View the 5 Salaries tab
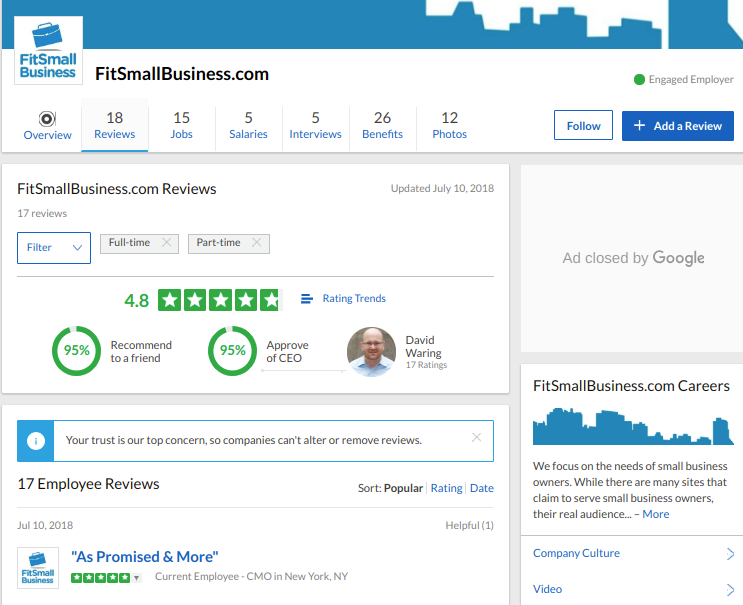This screenshot has height=605, width=743. pyautogui.click(x=248, y=126)
